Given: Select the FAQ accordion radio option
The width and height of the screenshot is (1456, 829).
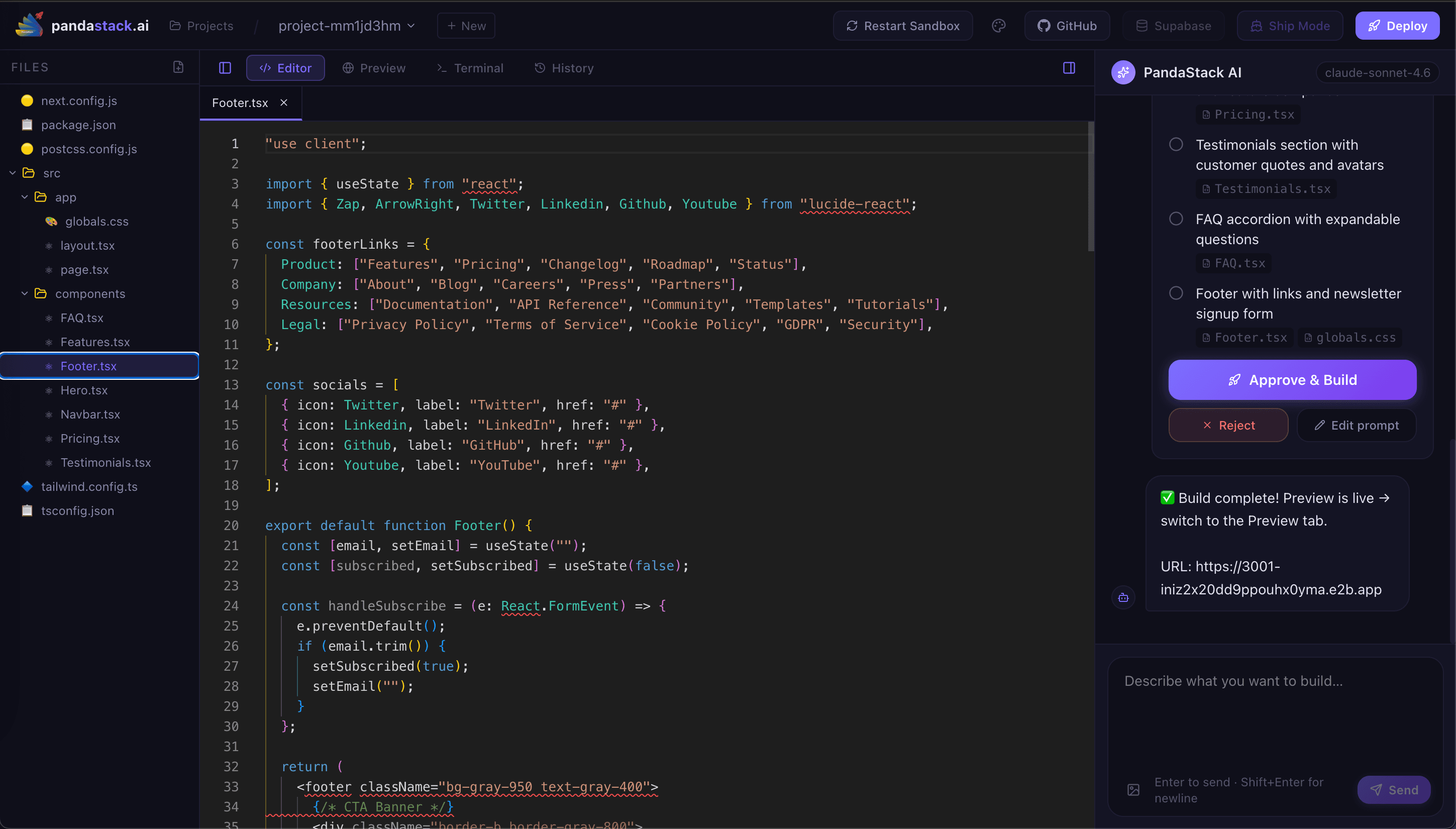Looking at the screenshot, I should (1177, 218).
